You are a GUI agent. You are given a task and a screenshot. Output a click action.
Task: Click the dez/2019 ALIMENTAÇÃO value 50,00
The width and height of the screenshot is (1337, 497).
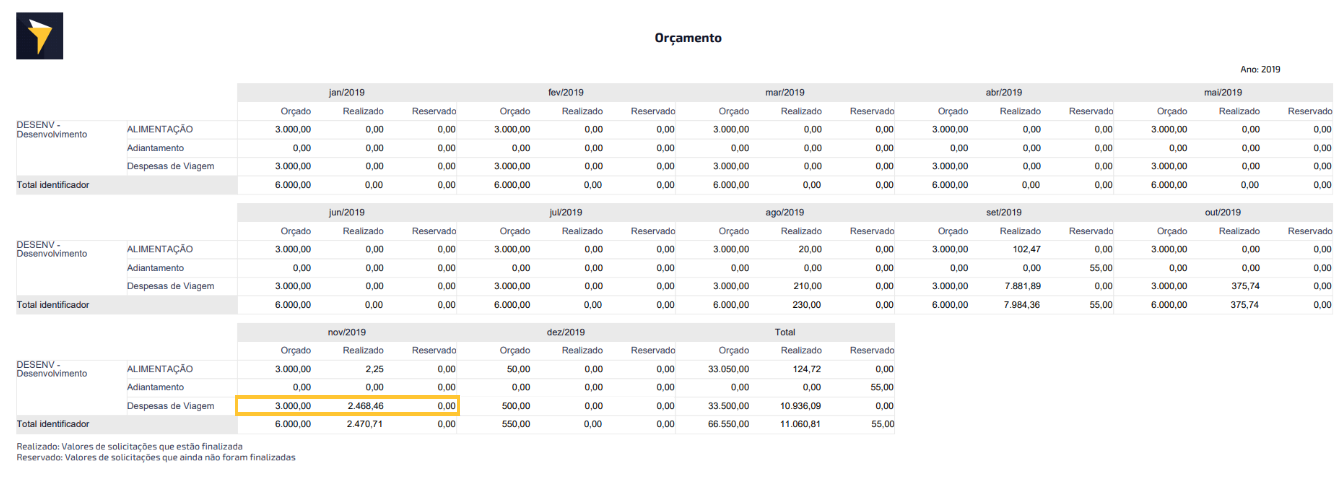pos(518,369)
